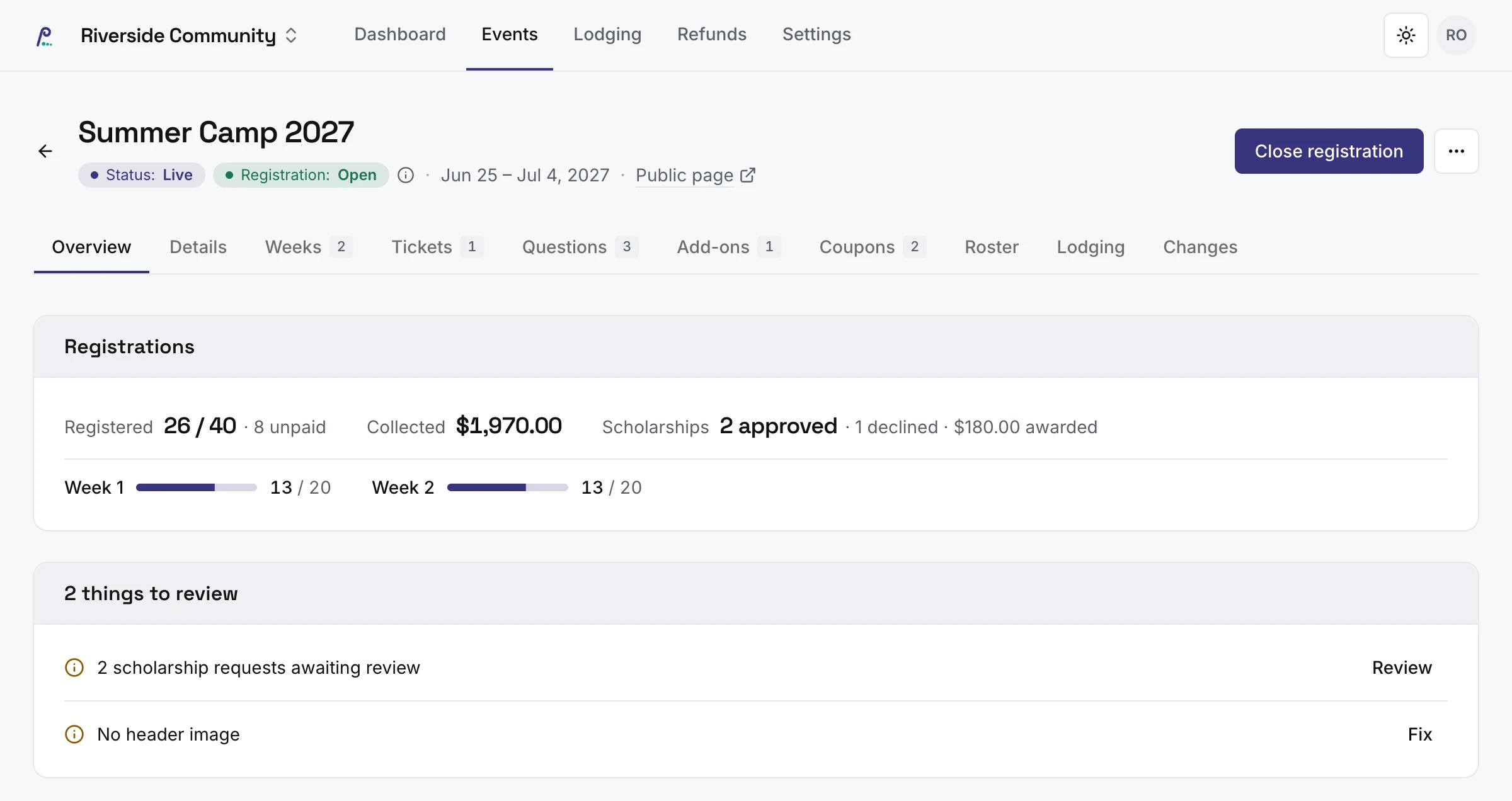The height and width of the screenshot is (801, 1512).
Task: Click Fix for missing header image
Action: (x=1420, y=734)
